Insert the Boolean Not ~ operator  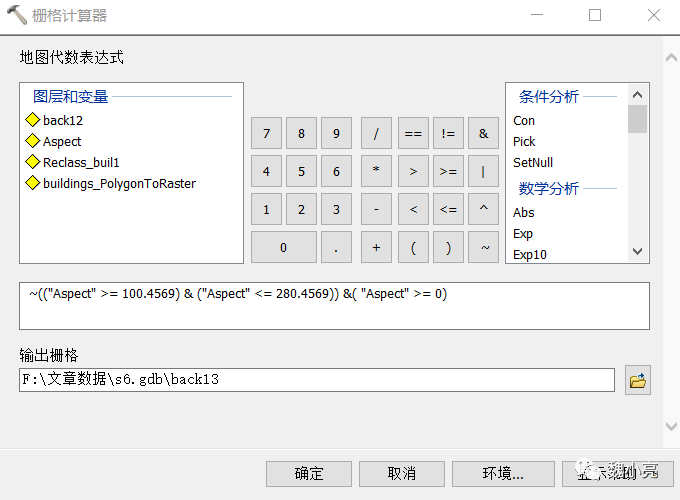point(484,247)
